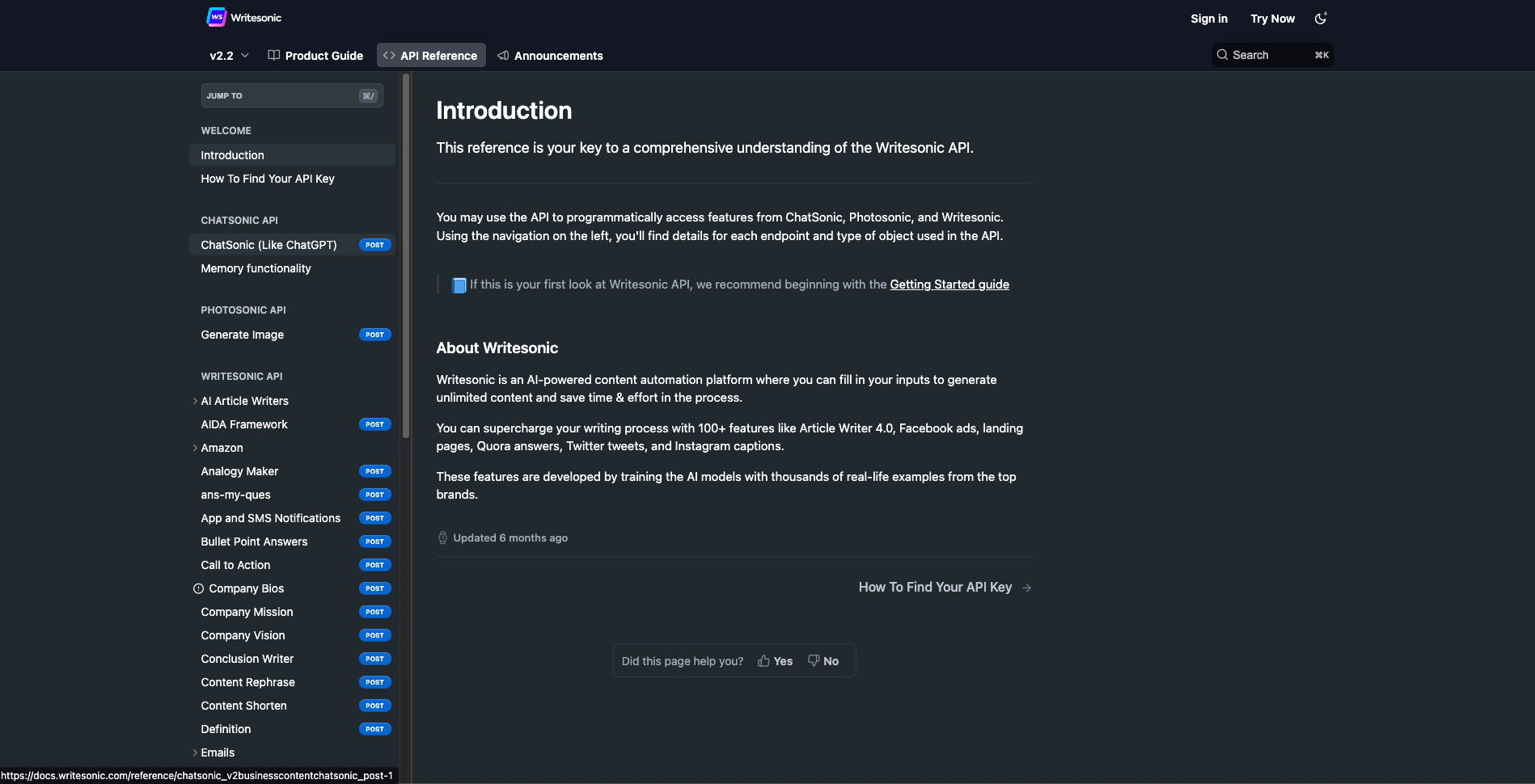Viewport: 1535px width, 784px height.
Task: Open ChatSonic (Like ChatGPT) endpoint
Action: 269,245
